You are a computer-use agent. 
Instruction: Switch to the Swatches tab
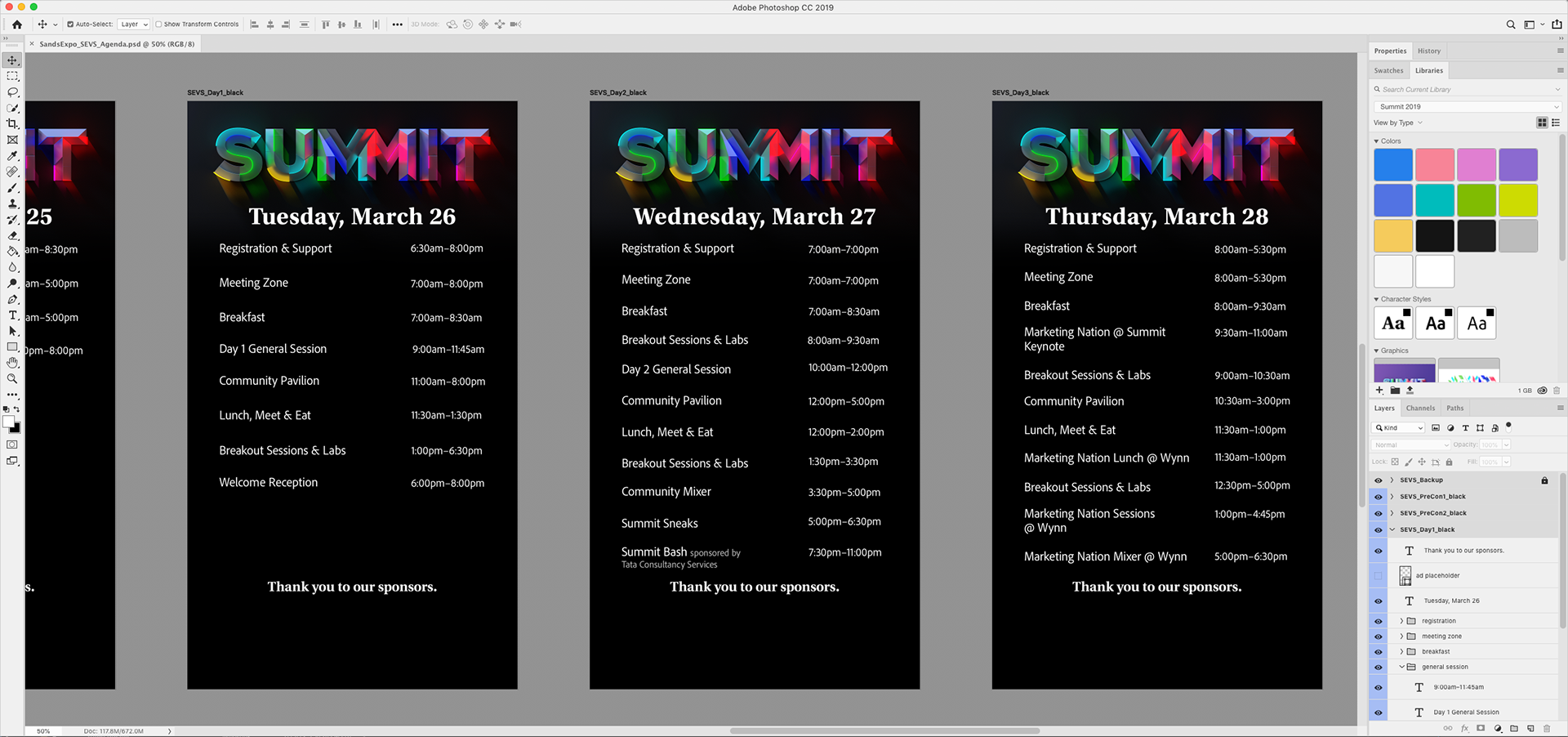(1388, 70)
